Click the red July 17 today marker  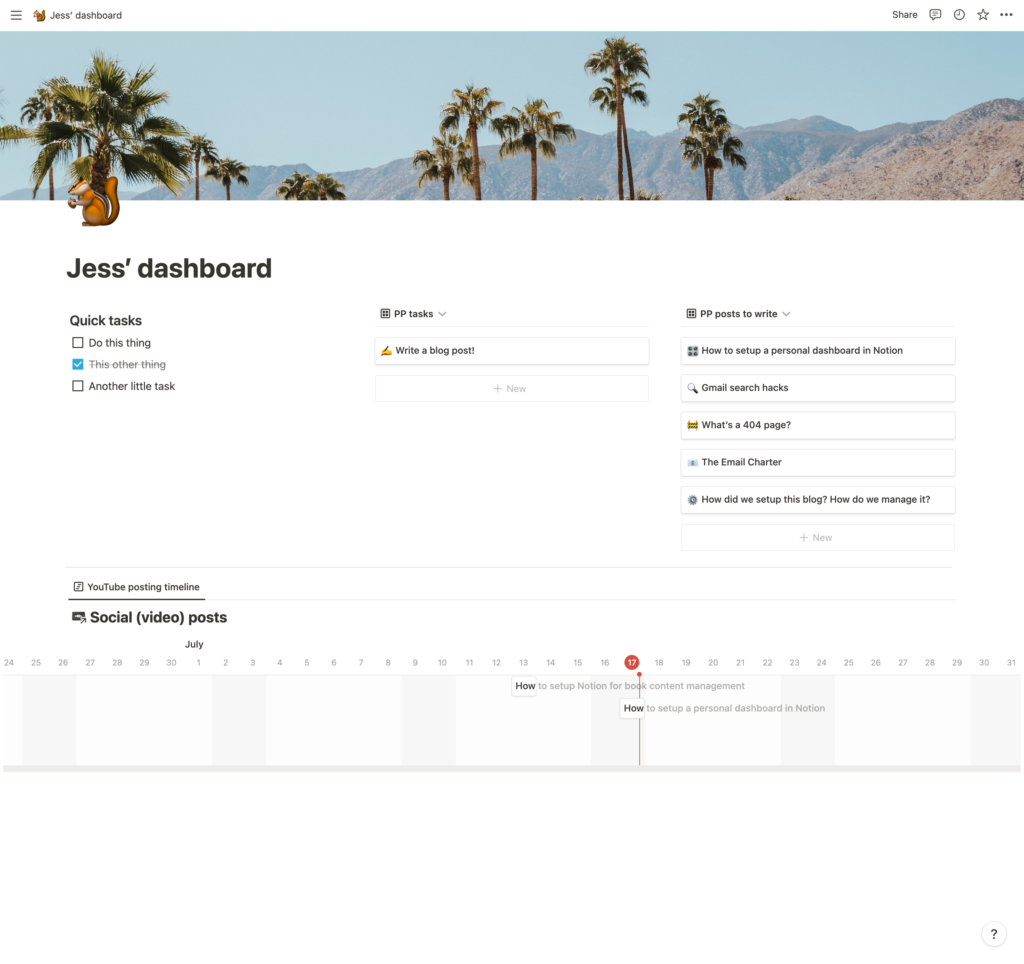[x=631, y=662]
